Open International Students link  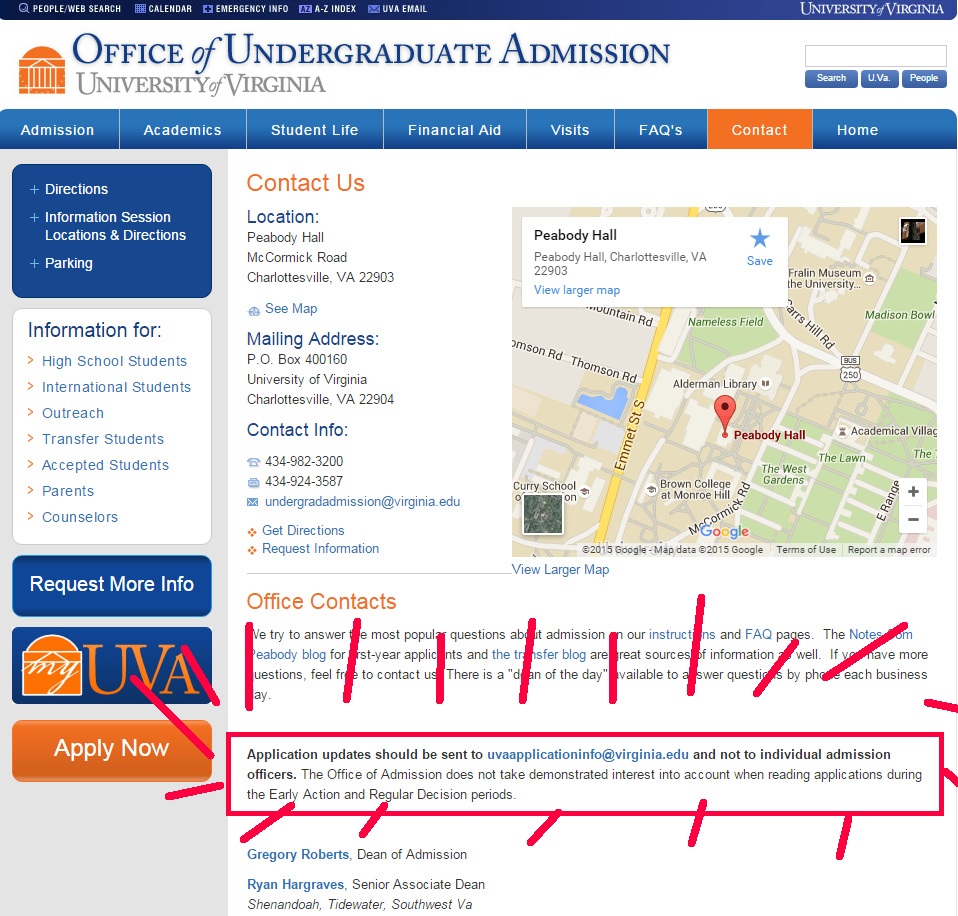tap(116, 387)
